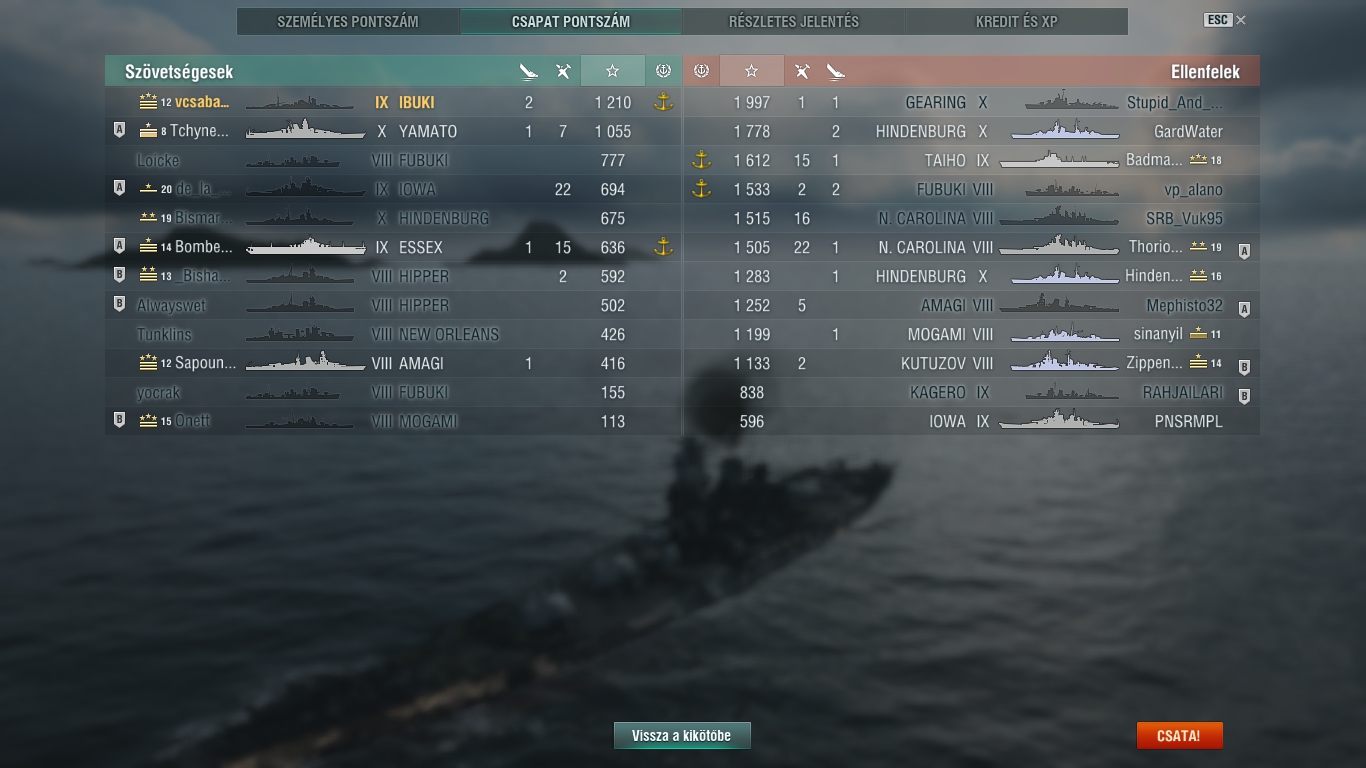Viewport: 1366px width, 768px height.
Task: Sort enemies by ships destroyed icon
Action: click(835, 71)
